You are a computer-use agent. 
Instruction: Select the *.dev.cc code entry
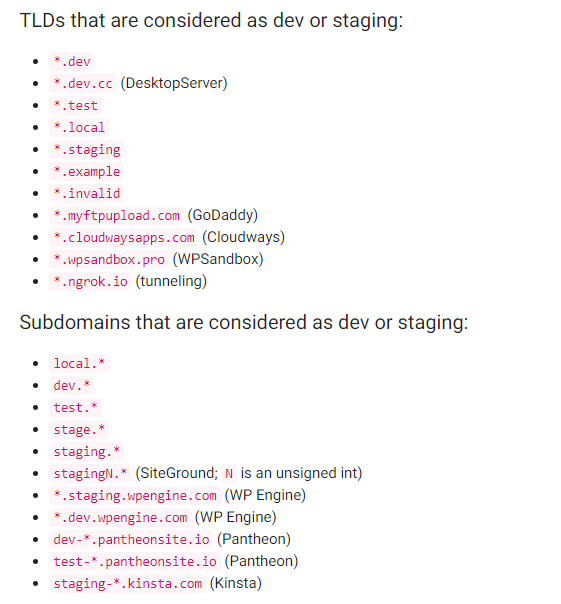[x=82, y=84]
